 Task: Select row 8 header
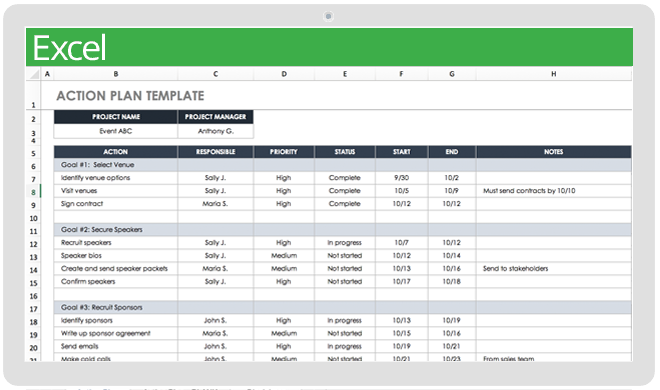[33, 192]
